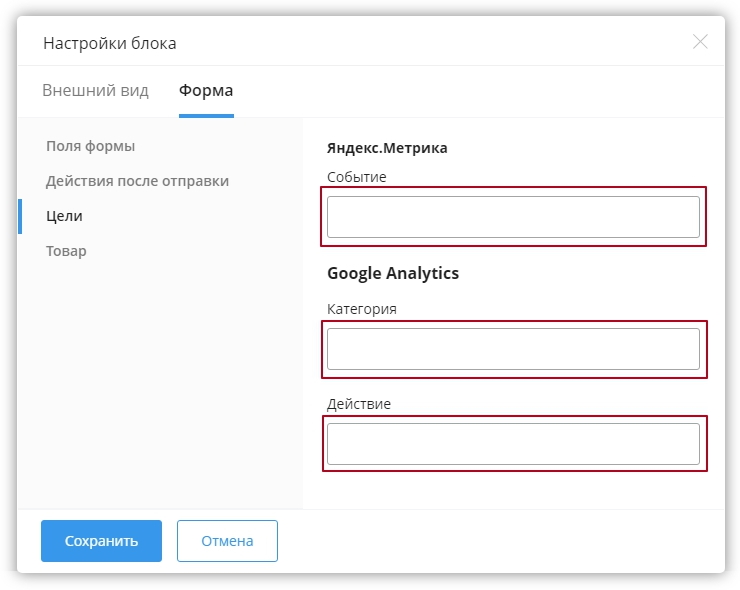Open the Поля формы section
This screenshot has height=590, width=740.
[x=91, y=146]
